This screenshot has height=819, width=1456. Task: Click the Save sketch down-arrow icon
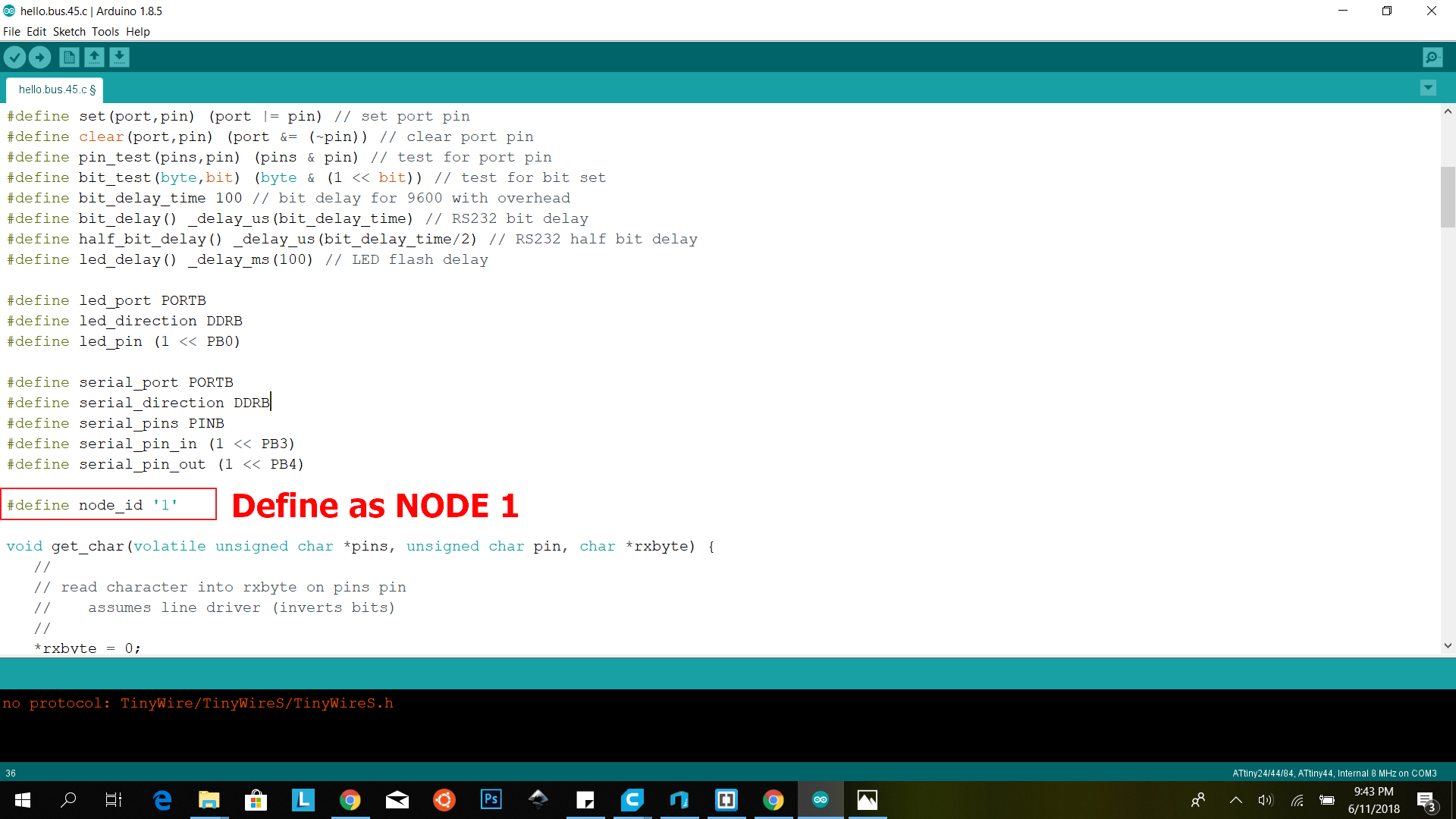coord(119,57)
